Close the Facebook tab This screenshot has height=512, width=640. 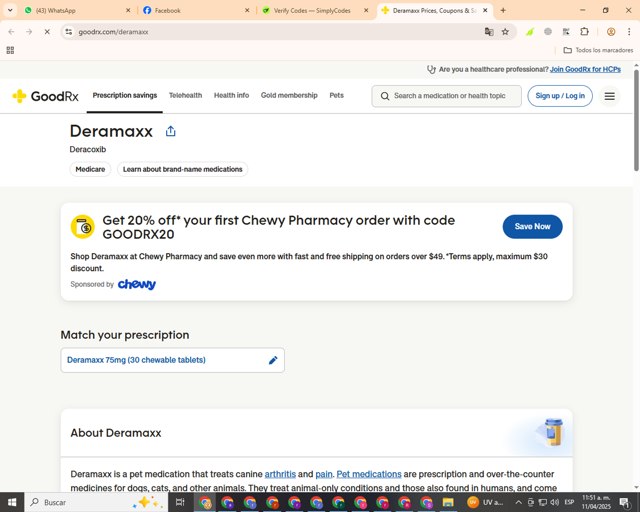click(247, 10)
